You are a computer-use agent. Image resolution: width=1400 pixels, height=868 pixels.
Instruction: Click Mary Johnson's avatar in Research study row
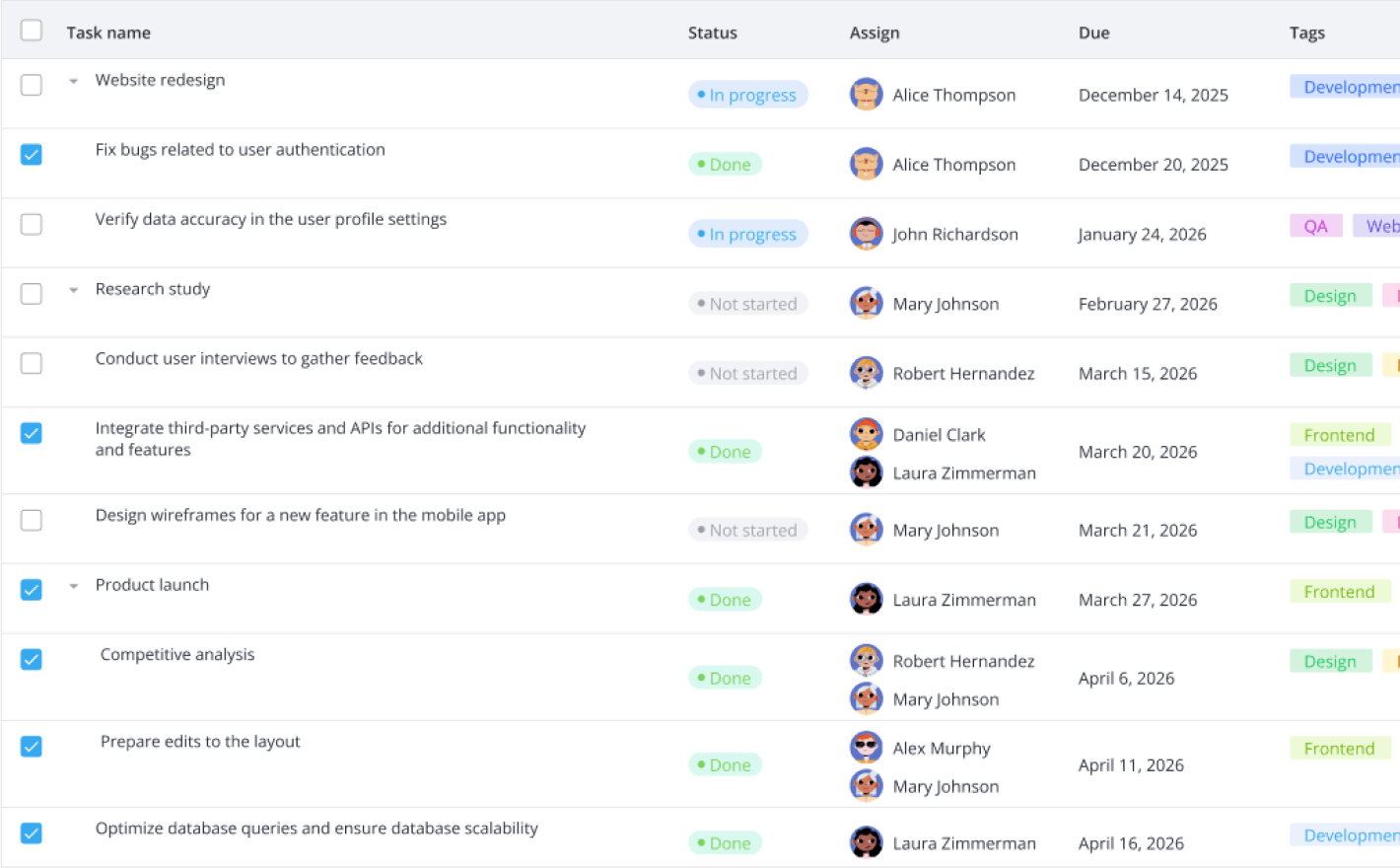click(866, 304)
